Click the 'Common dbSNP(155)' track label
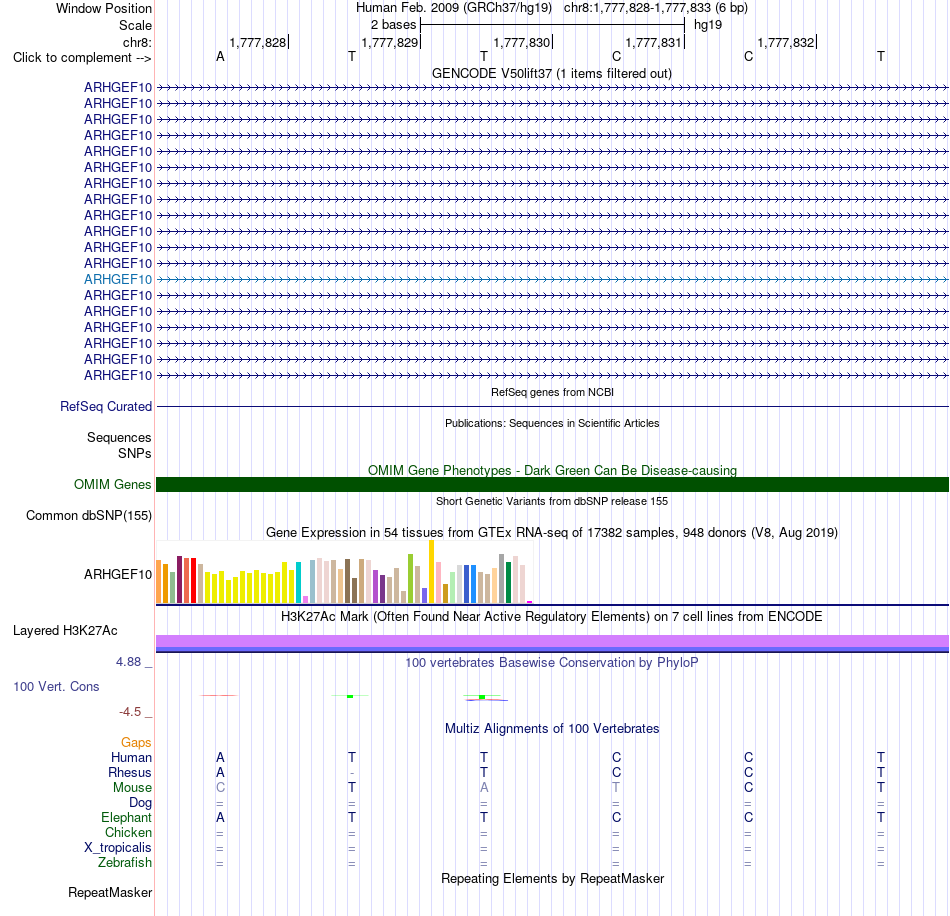 coord(88,516)
